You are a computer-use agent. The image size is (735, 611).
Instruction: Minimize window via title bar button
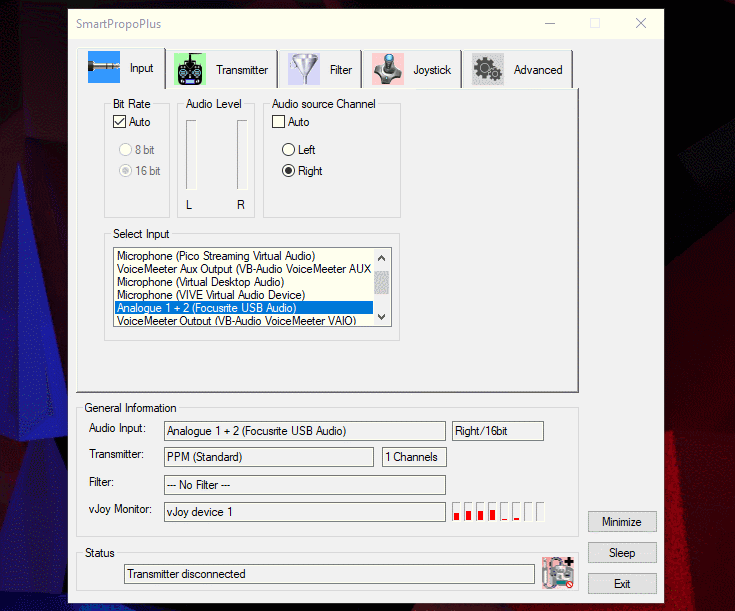(x=550, y=23)
